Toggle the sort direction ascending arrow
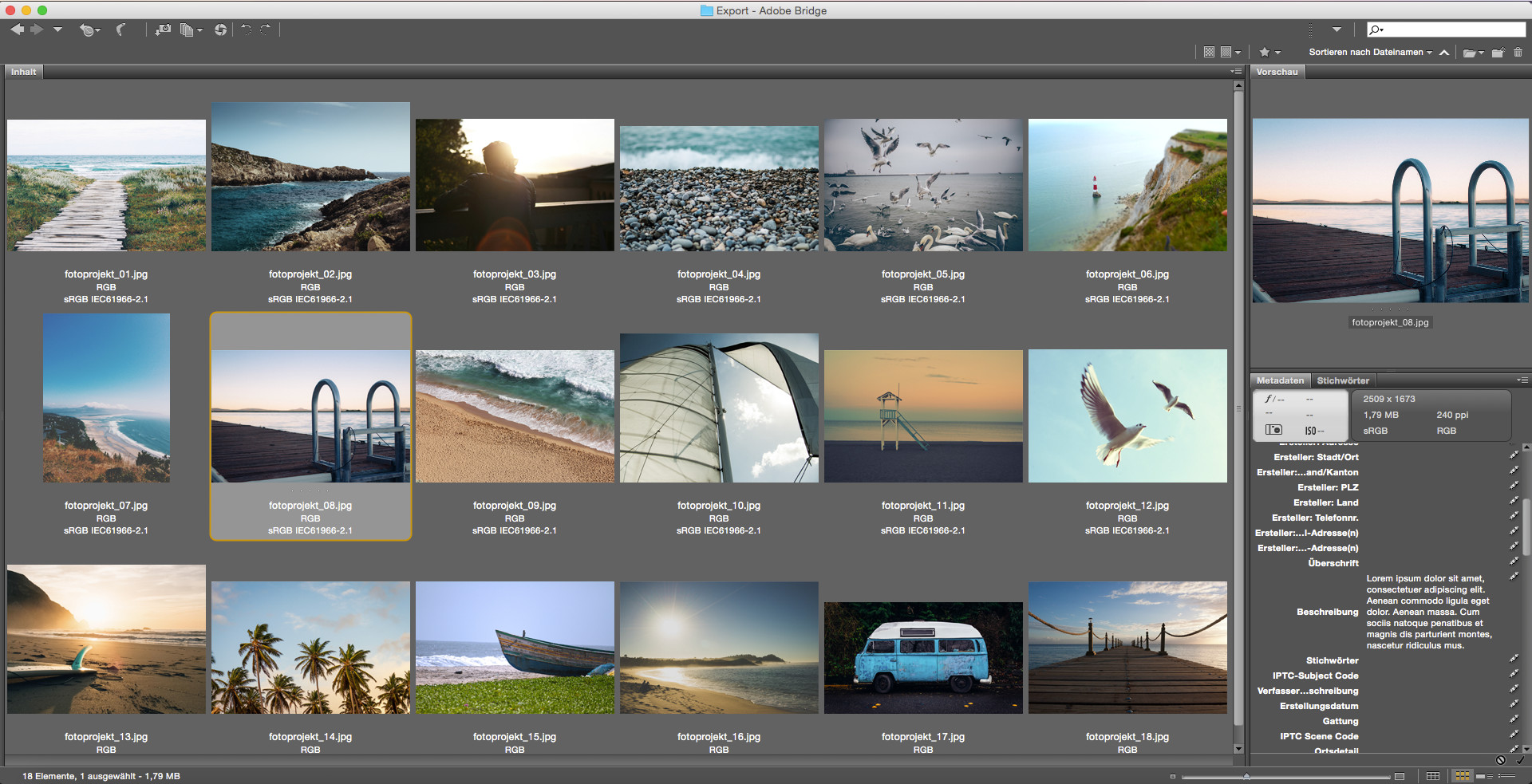 point(1444,52)
